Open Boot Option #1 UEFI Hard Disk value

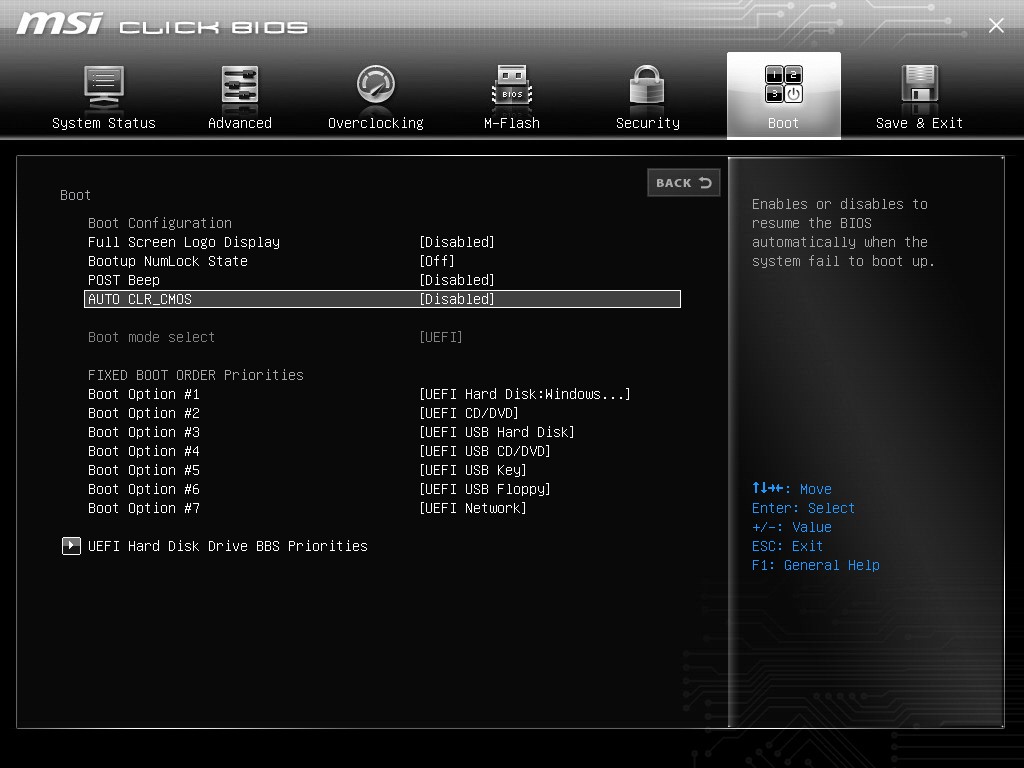[524, 394]
